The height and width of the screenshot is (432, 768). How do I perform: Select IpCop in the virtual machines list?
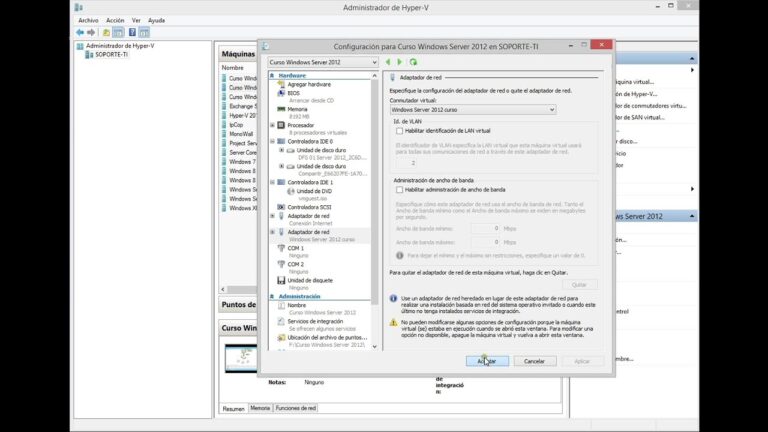coord(236,125)
